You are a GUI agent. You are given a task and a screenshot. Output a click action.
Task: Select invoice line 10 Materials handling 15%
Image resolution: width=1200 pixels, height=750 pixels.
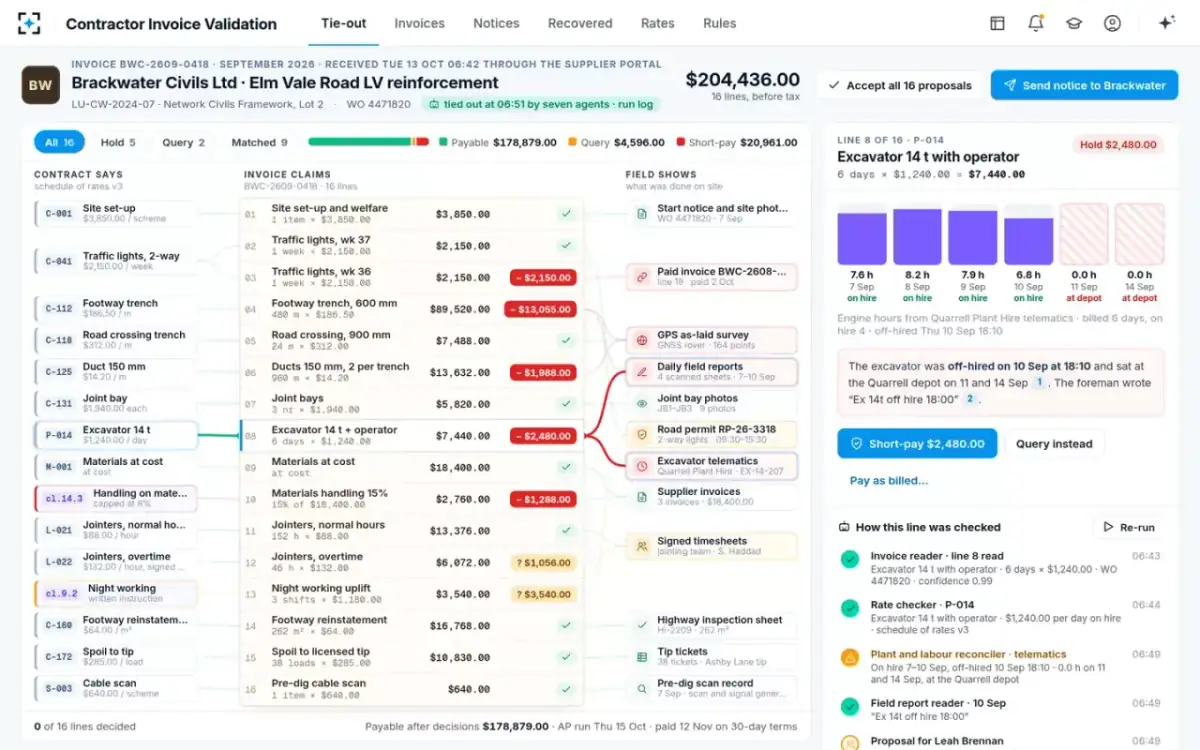(411, 499)
